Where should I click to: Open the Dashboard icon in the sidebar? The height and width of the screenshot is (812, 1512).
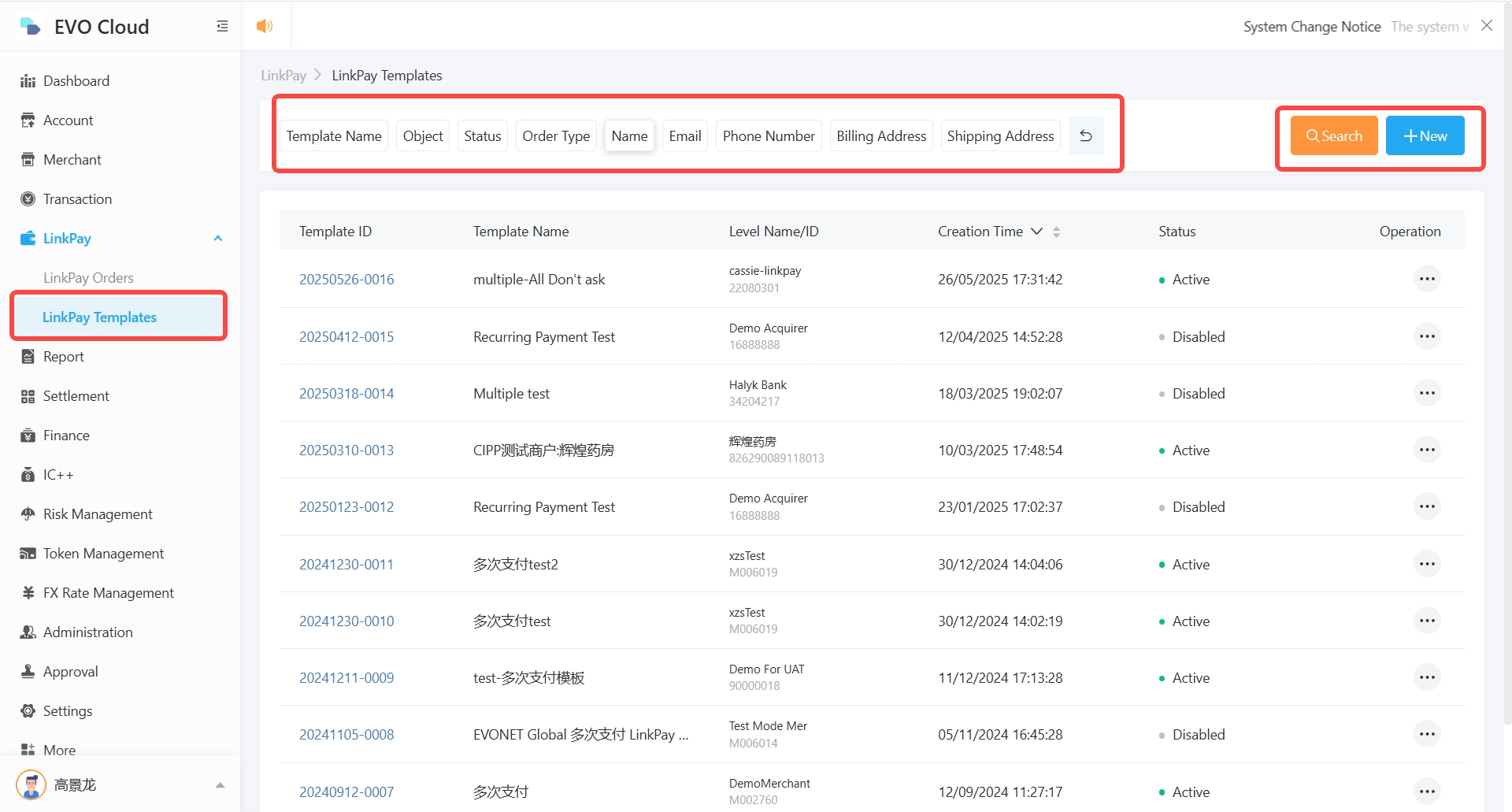[28, 81]
